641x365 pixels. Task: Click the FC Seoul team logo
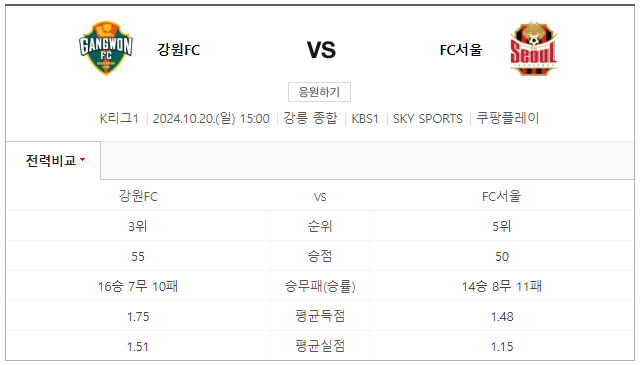pos(533,49)
